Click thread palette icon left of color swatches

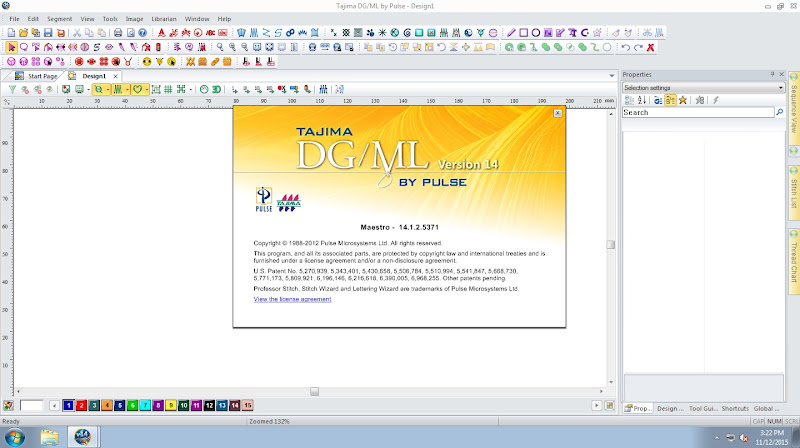click(8, 406)
